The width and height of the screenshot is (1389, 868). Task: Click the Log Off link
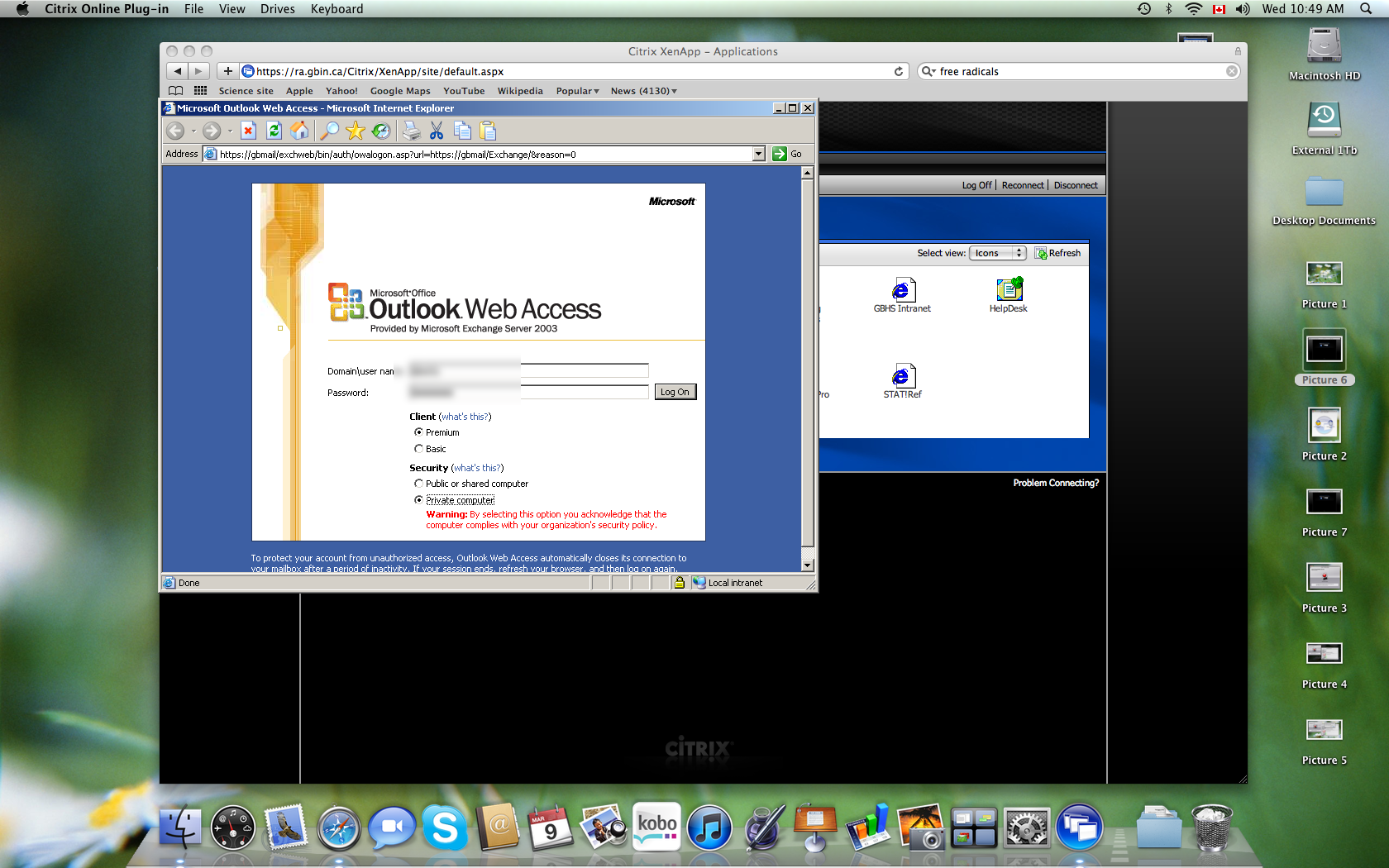[976, 185]
